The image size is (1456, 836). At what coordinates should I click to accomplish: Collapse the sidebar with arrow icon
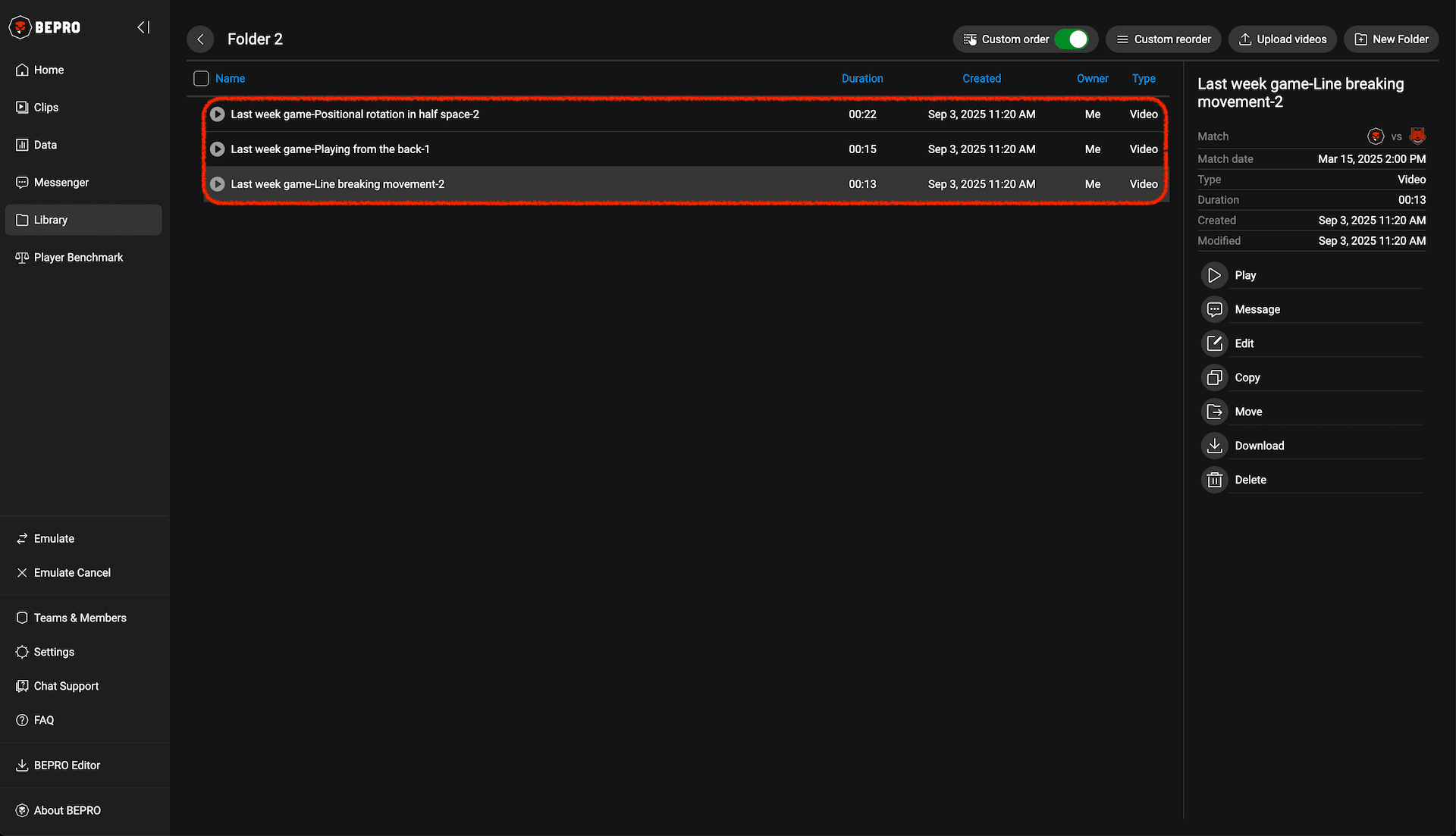click(143, 27)
